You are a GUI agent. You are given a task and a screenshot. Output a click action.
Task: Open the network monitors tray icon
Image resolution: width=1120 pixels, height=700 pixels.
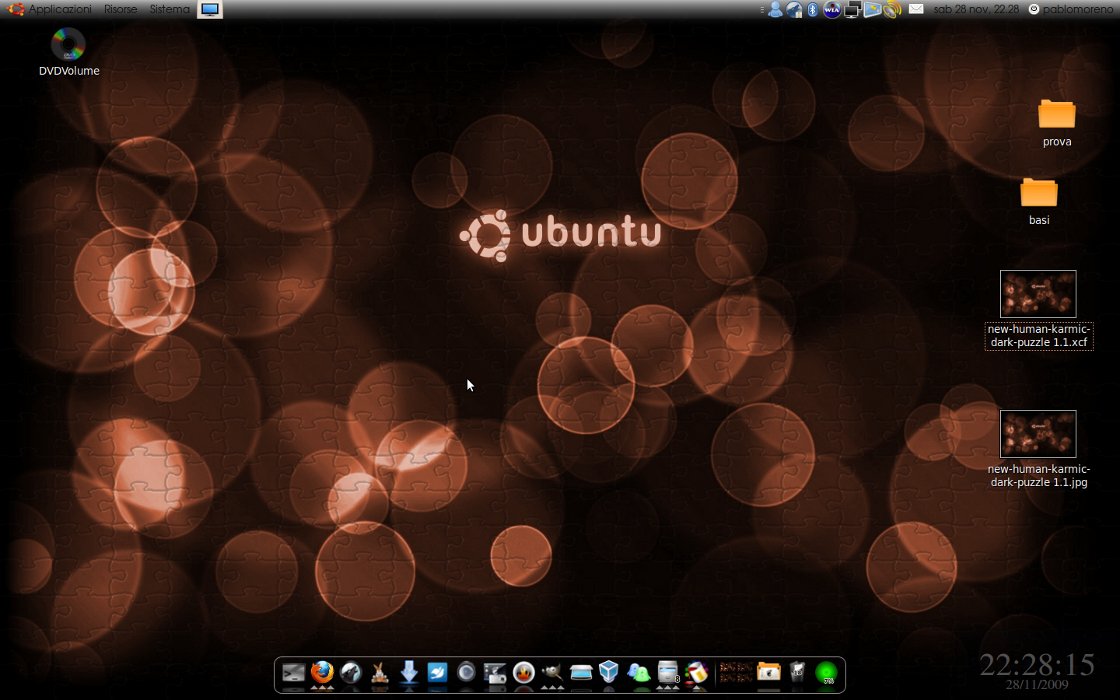(851, 9)
